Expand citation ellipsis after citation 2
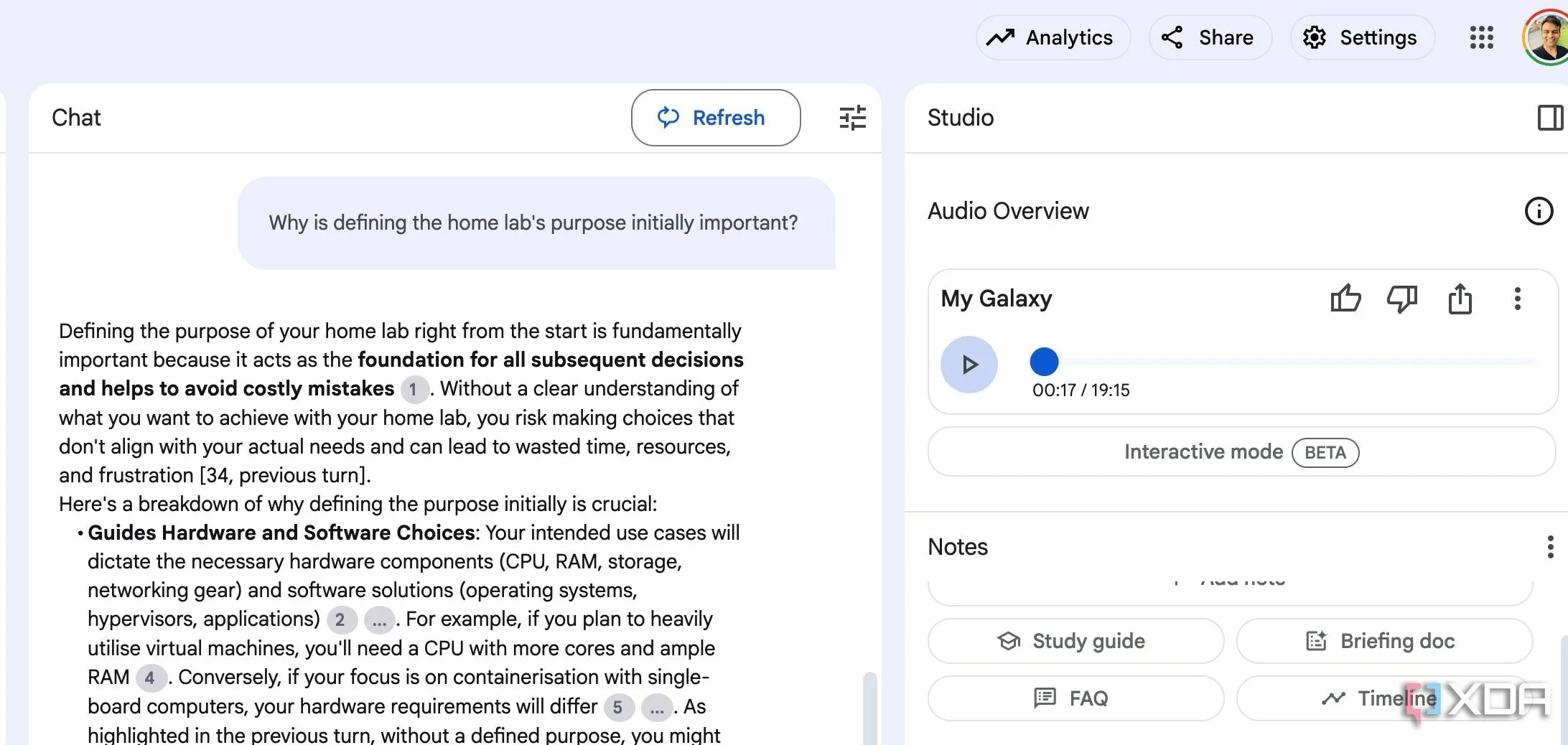 click(379, 620)
